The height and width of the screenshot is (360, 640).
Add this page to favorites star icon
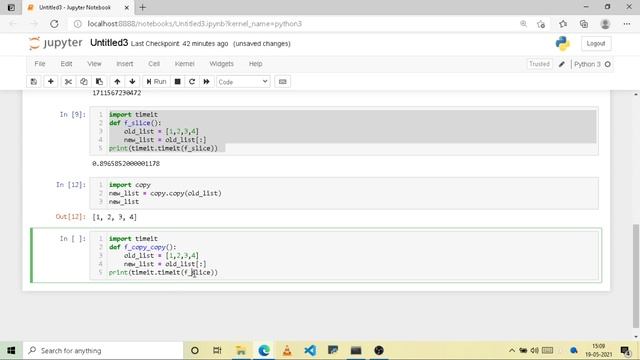pos(541,24)
